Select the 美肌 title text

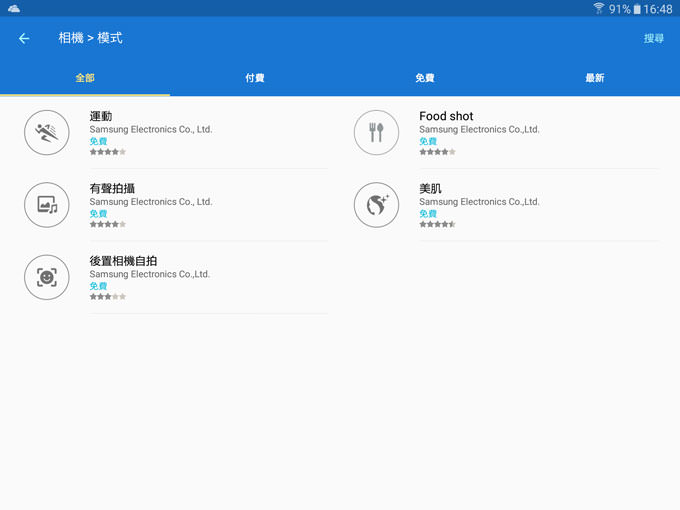click(430, 189)
